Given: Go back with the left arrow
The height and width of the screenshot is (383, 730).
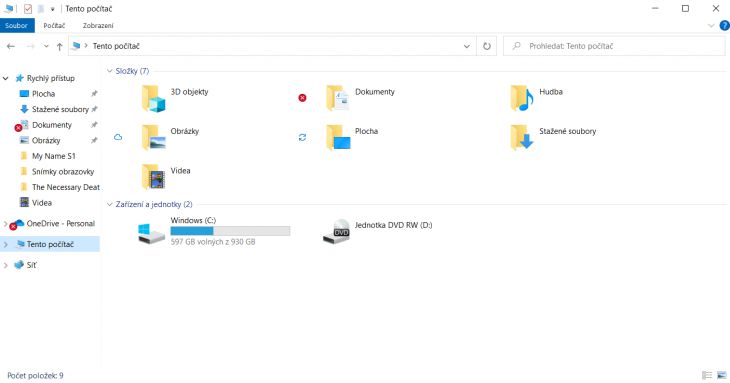Looking at the screenshot, I should [11, 46].
